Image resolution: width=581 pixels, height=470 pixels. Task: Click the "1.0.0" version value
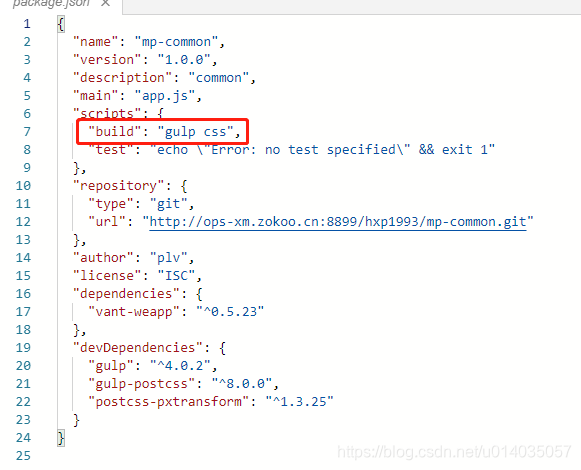pyautogui.click(x=184, y=60)
